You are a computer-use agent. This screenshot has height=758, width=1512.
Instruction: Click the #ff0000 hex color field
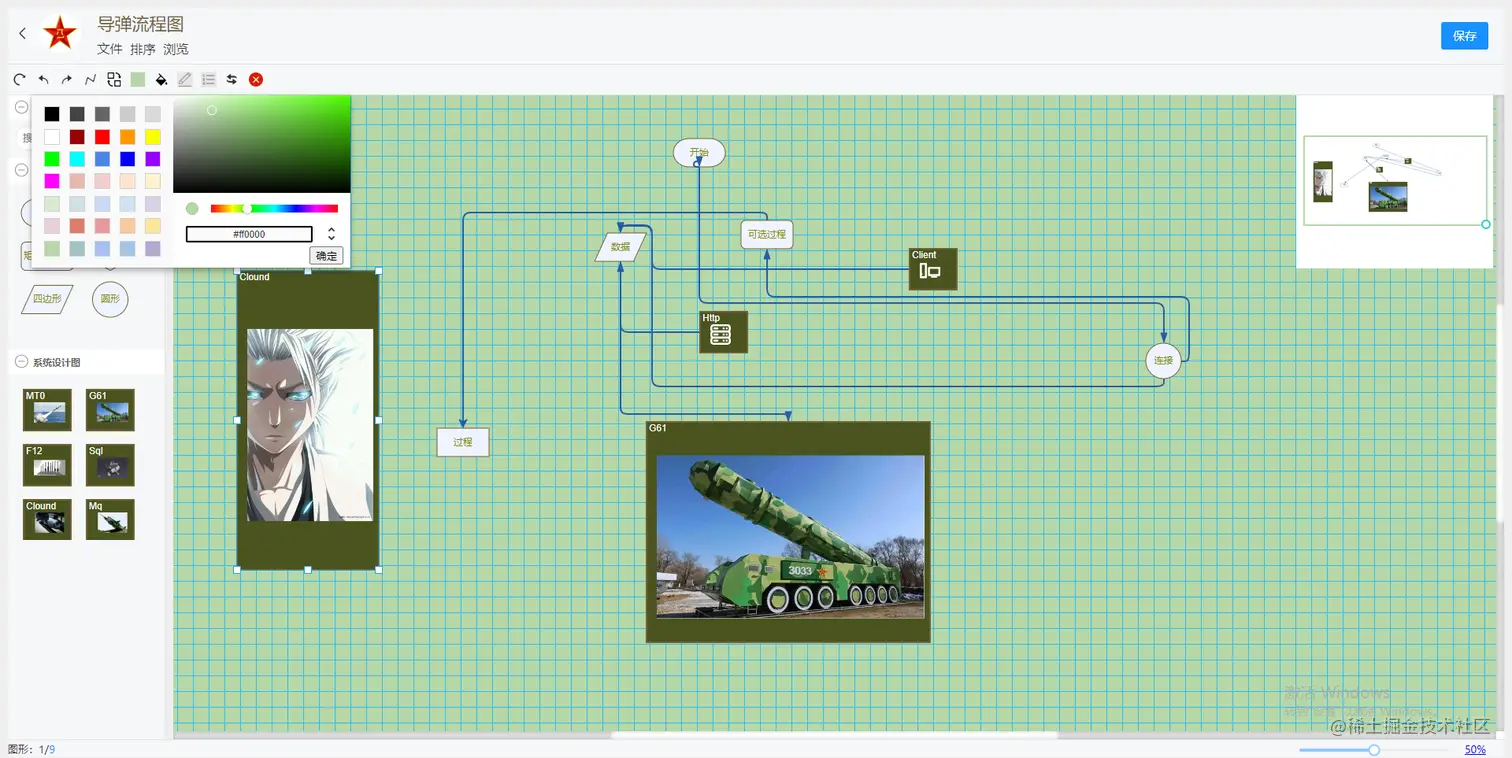tap(249, 234)
